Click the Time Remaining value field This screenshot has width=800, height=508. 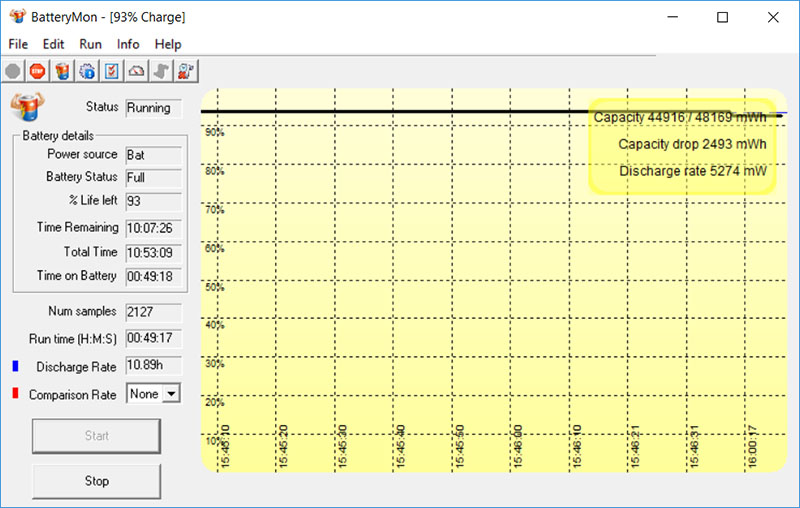[153, 228]
